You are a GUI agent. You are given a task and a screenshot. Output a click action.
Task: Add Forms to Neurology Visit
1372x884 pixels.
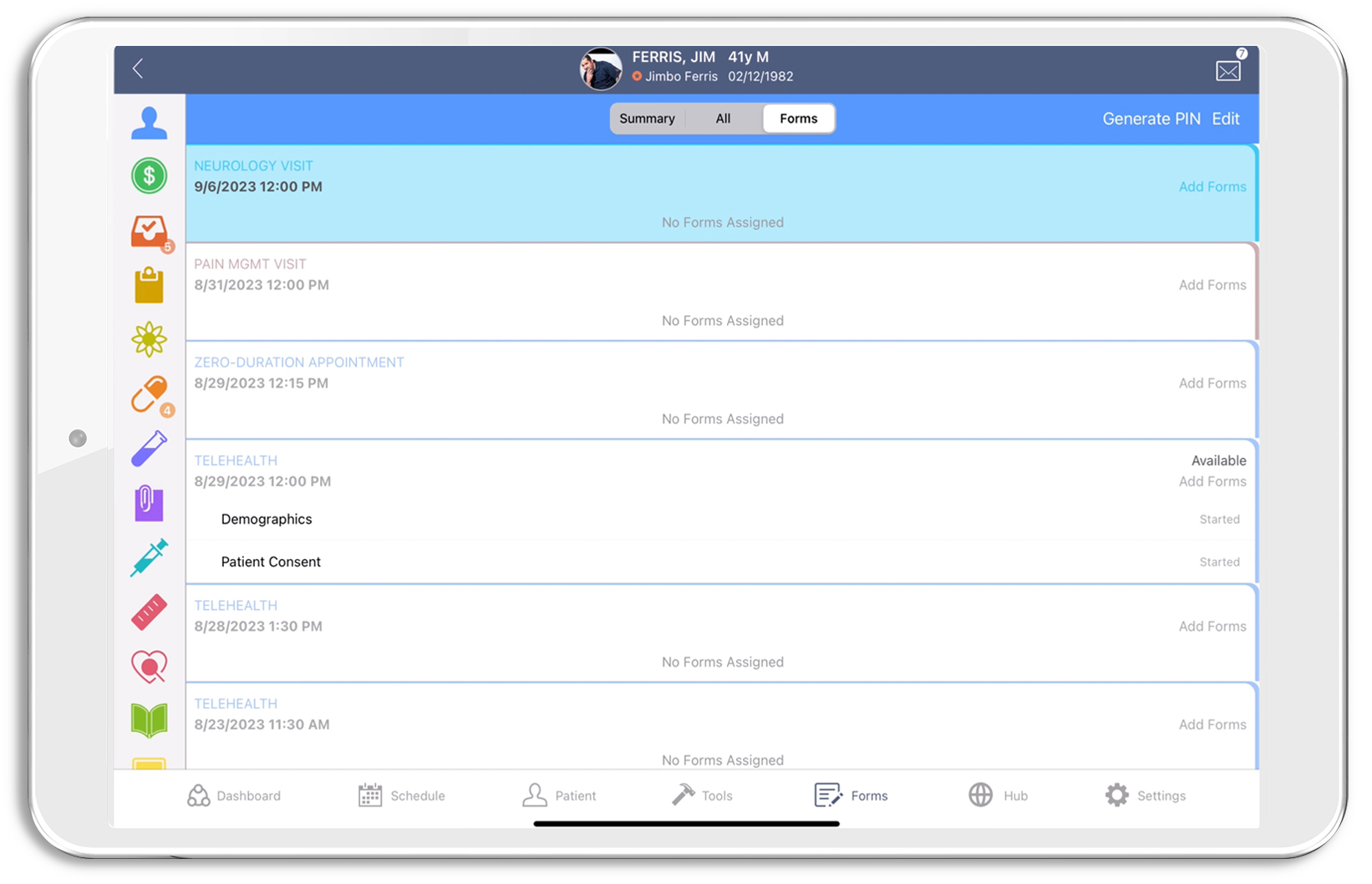(x=1212, y=187)
